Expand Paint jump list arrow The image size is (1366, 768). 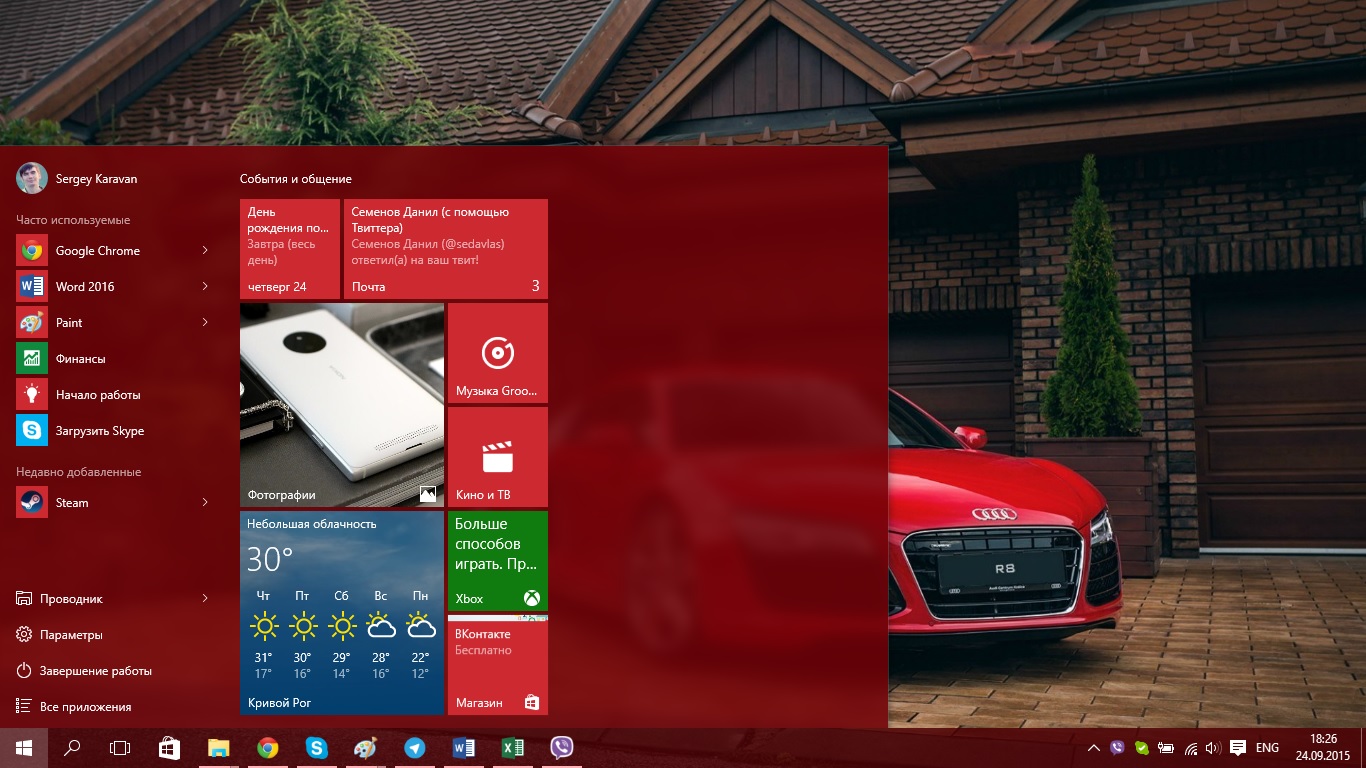pos(205,323)
